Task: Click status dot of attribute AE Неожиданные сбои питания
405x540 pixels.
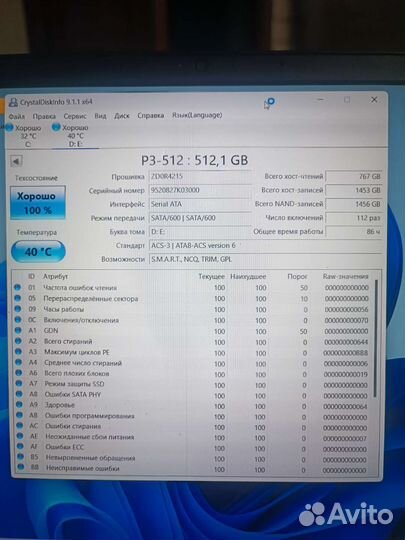Action: coord(20,436)
